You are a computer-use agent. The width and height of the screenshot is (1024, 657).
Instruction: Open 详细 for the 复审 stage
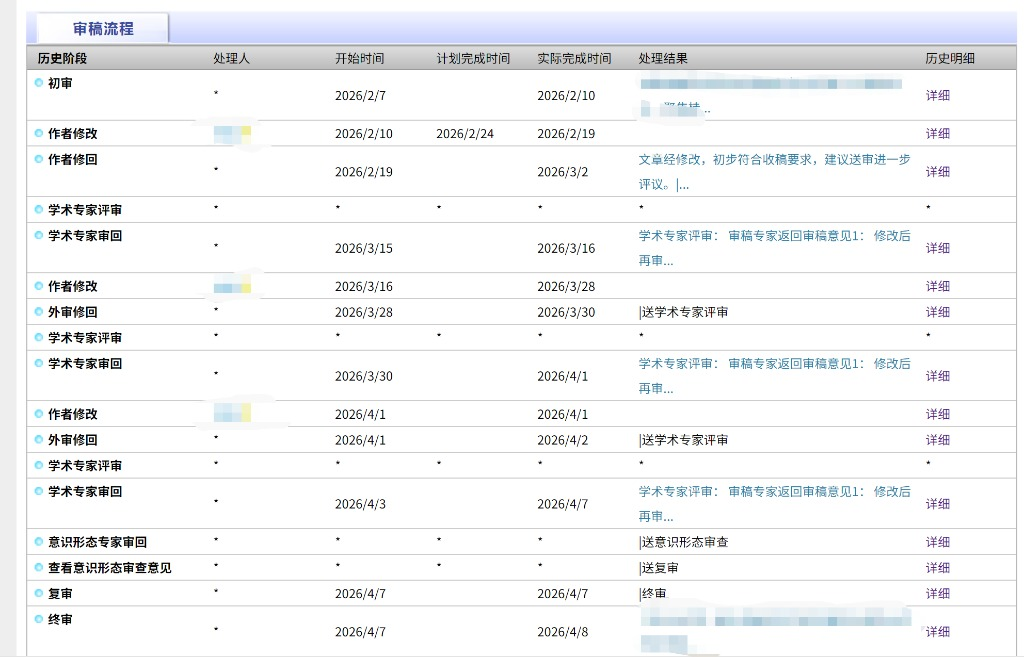pos(937,594)
